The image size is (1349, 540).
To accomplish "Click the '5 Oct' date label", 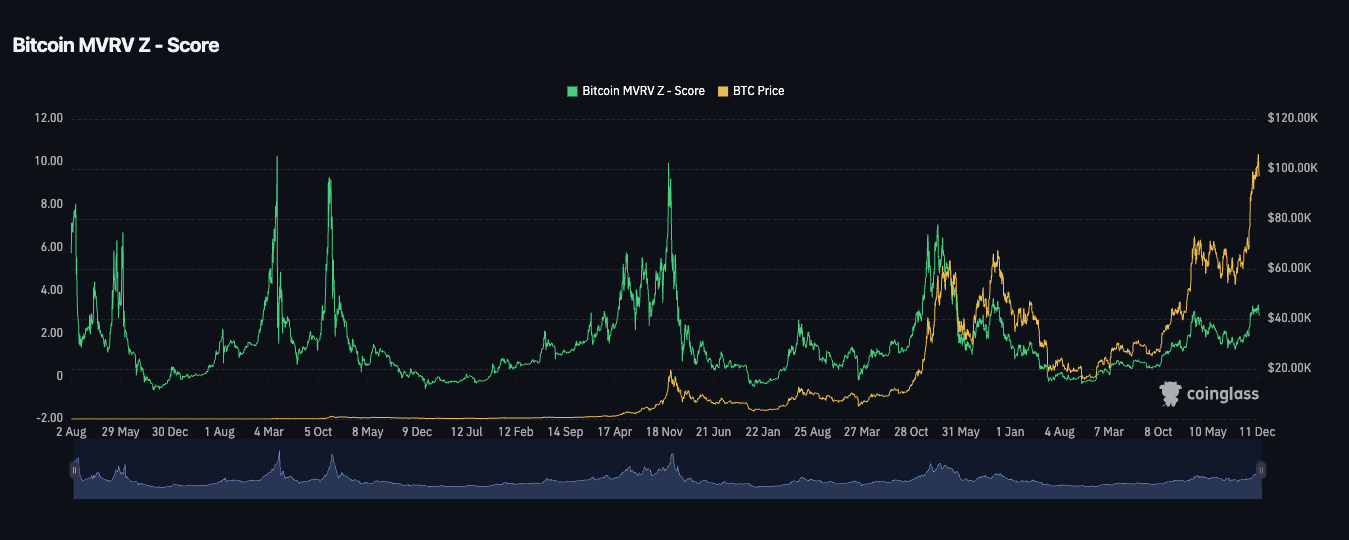I will point(318,432).
